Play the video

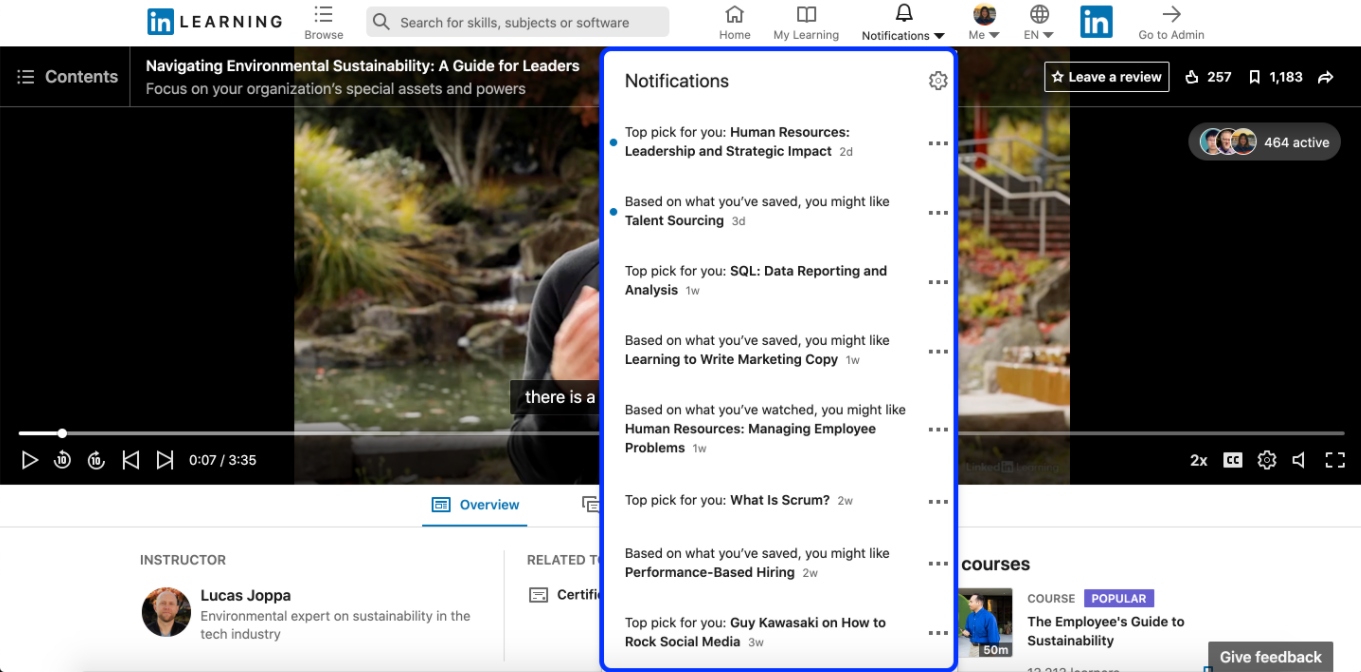pyautogui.click(x=30, y=460)
